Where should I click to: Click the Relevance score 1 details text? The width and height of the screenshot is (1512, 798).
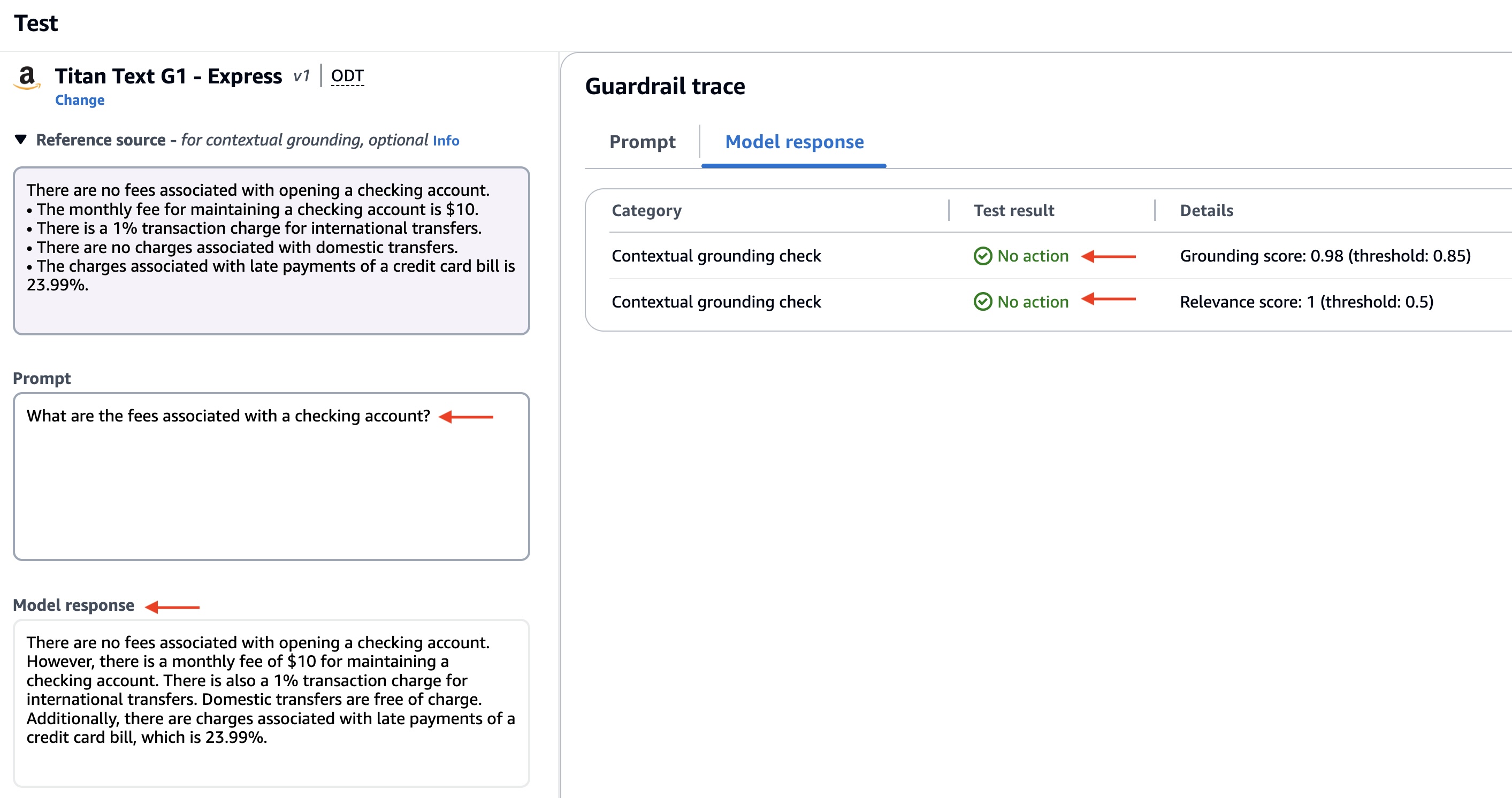point(1306,302)
